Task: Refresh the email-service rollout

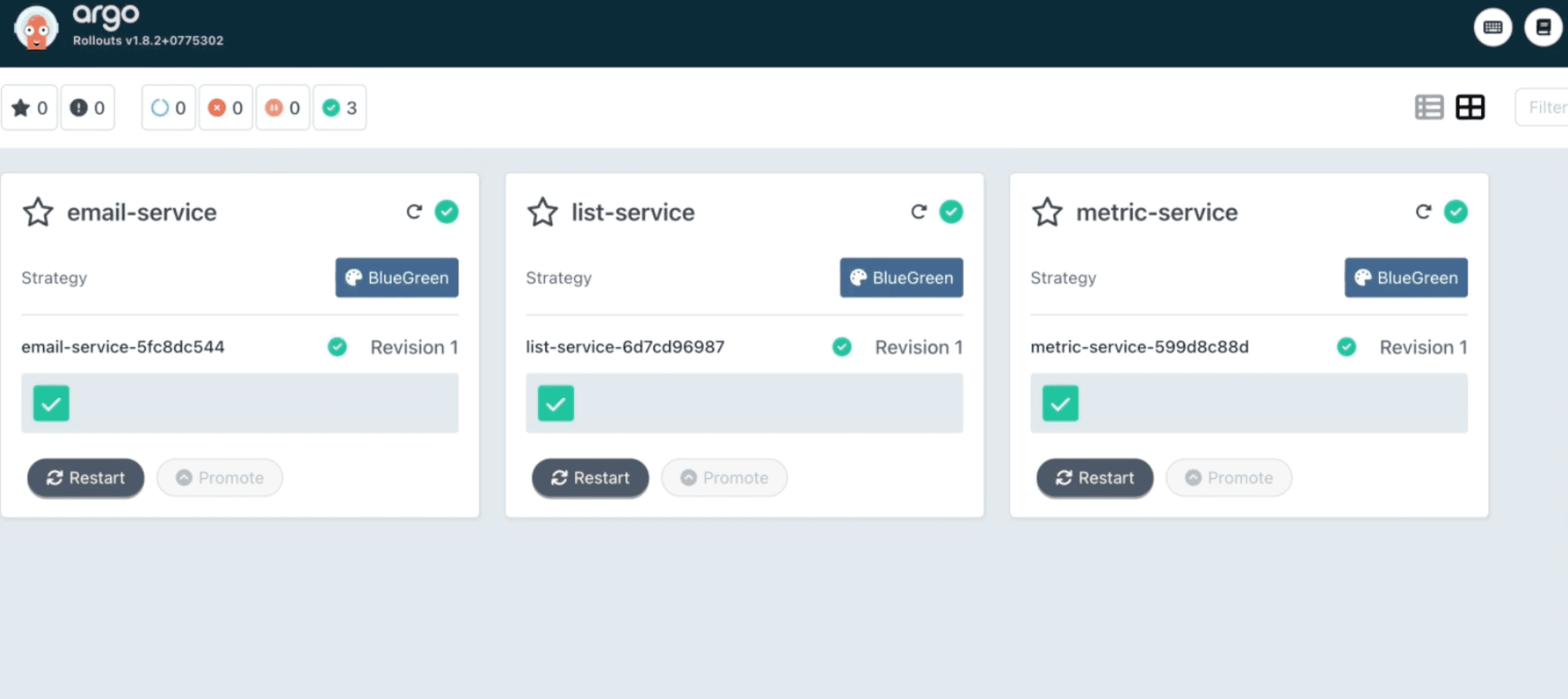Action: coord(414,212)
